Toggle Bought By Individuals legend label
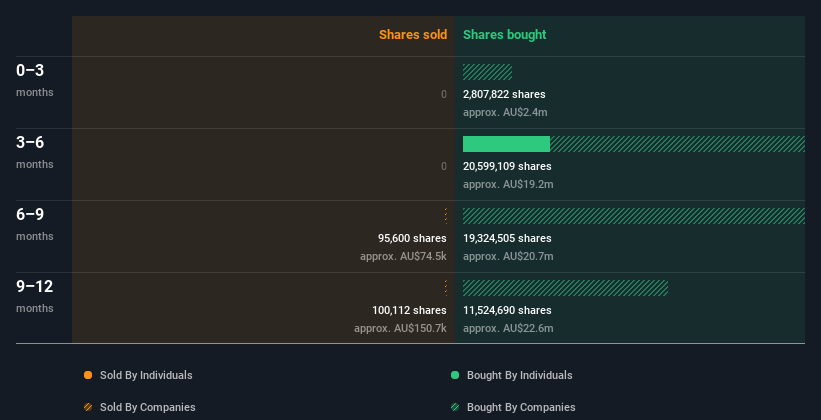Viewport: 821px width, 420px height. [x=519, y=375]
